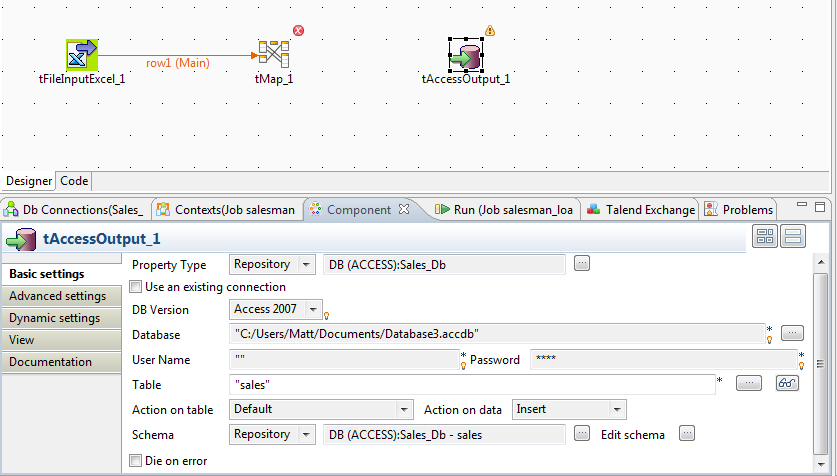This screenshot has height=476, width=837.
Task: Click the Database path input field
Action: coord(497,334)
